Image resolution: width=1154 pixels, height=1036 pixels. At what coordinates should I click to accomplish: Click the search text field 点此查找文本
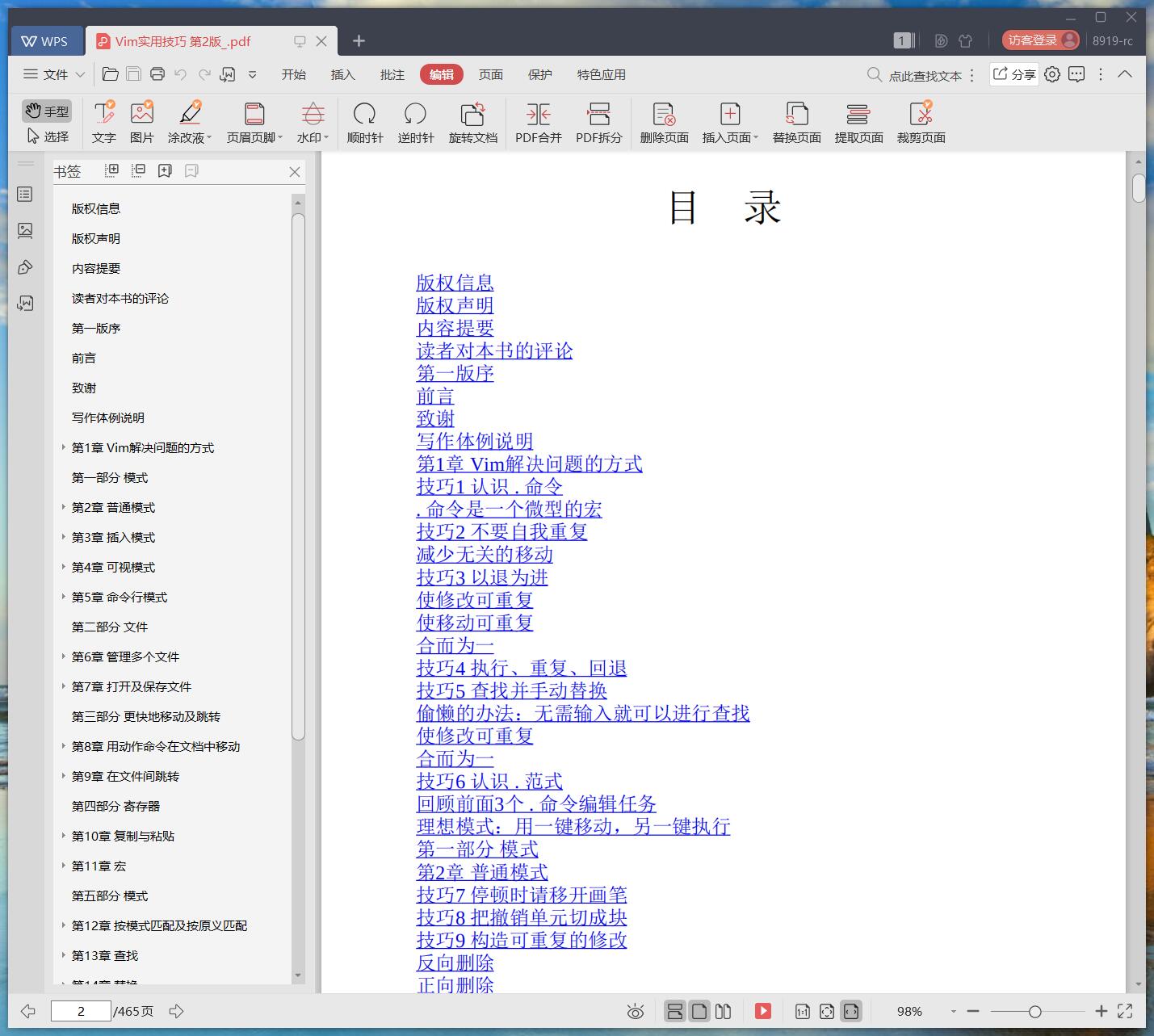tap(925, 75)
